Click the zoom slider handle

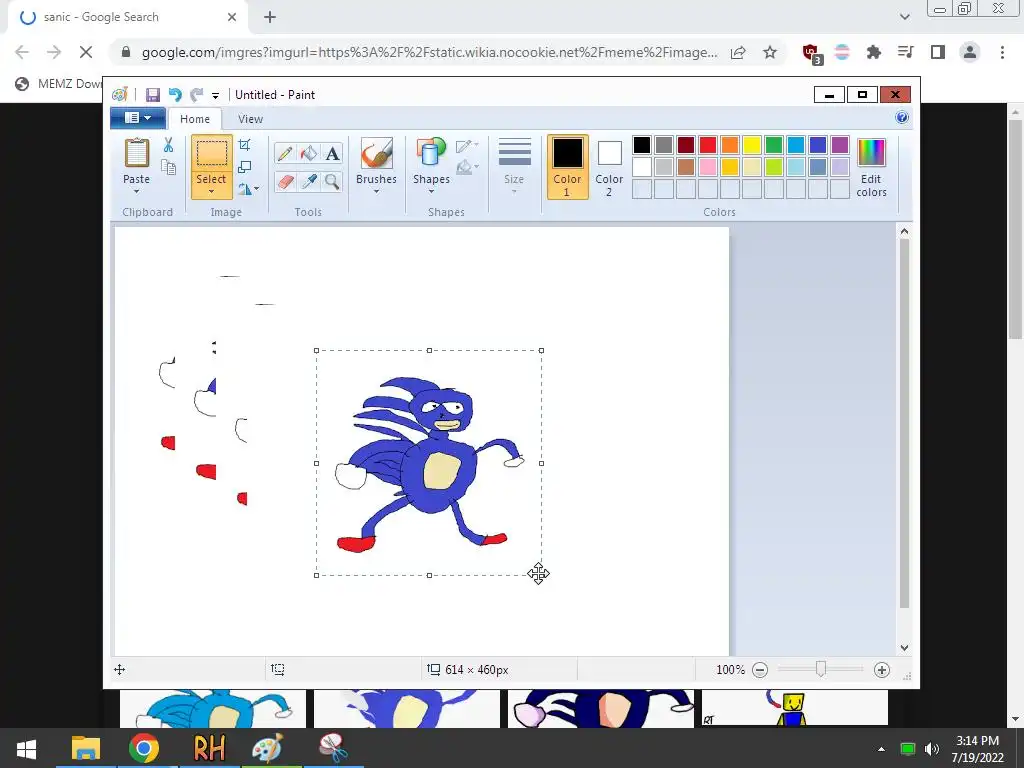tap(821, 669)
